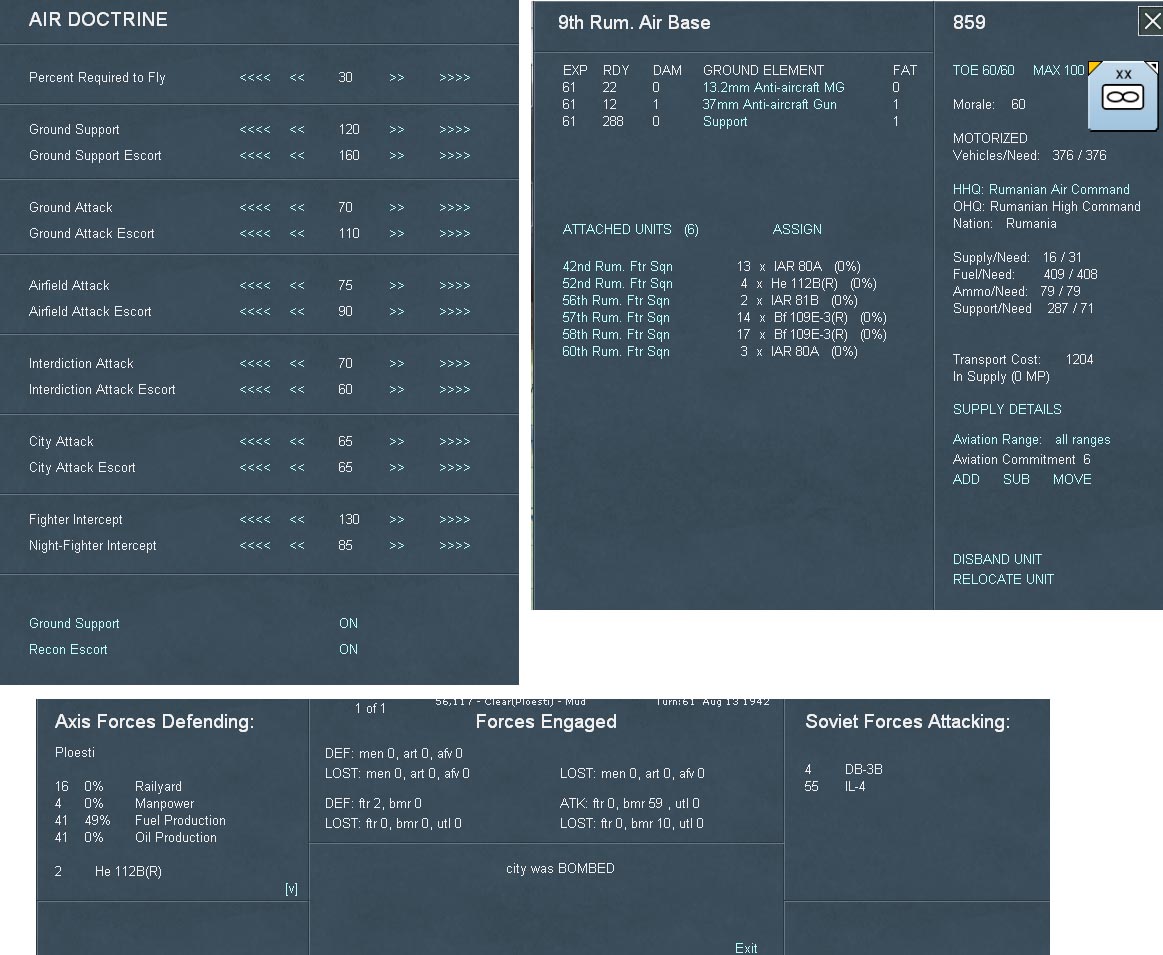Decrease Night-Fighter Intercept by small step
Screen dimensions: 1163x955
(297, 545)
